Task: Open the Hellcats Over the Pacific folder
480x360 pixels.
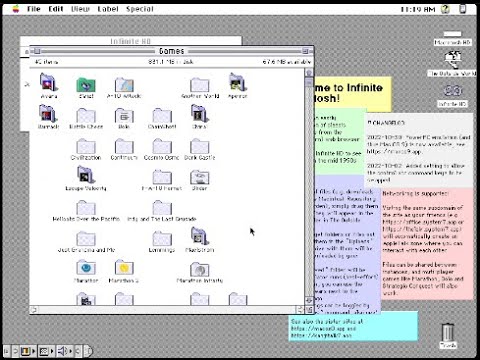Action: pyautogui.click(x=86, y=208)
